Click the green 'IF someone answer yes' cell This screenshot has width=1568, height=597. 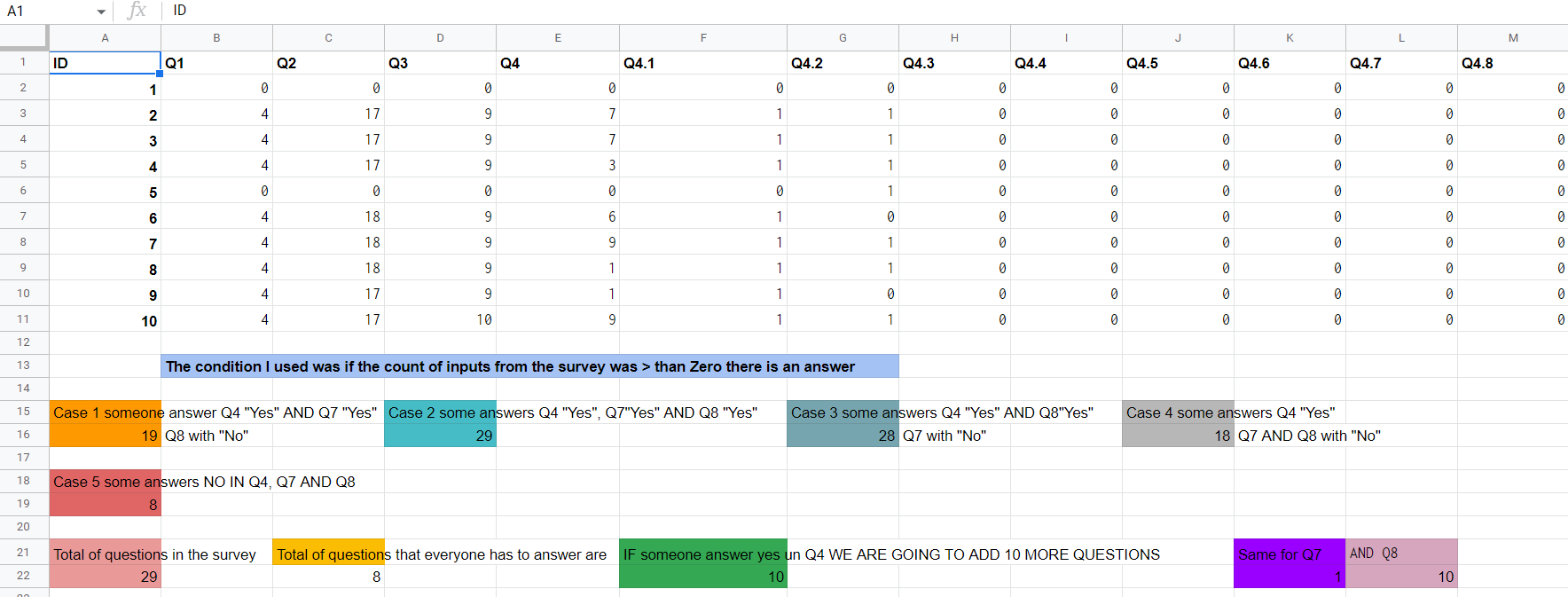click(x=702, y=554)
